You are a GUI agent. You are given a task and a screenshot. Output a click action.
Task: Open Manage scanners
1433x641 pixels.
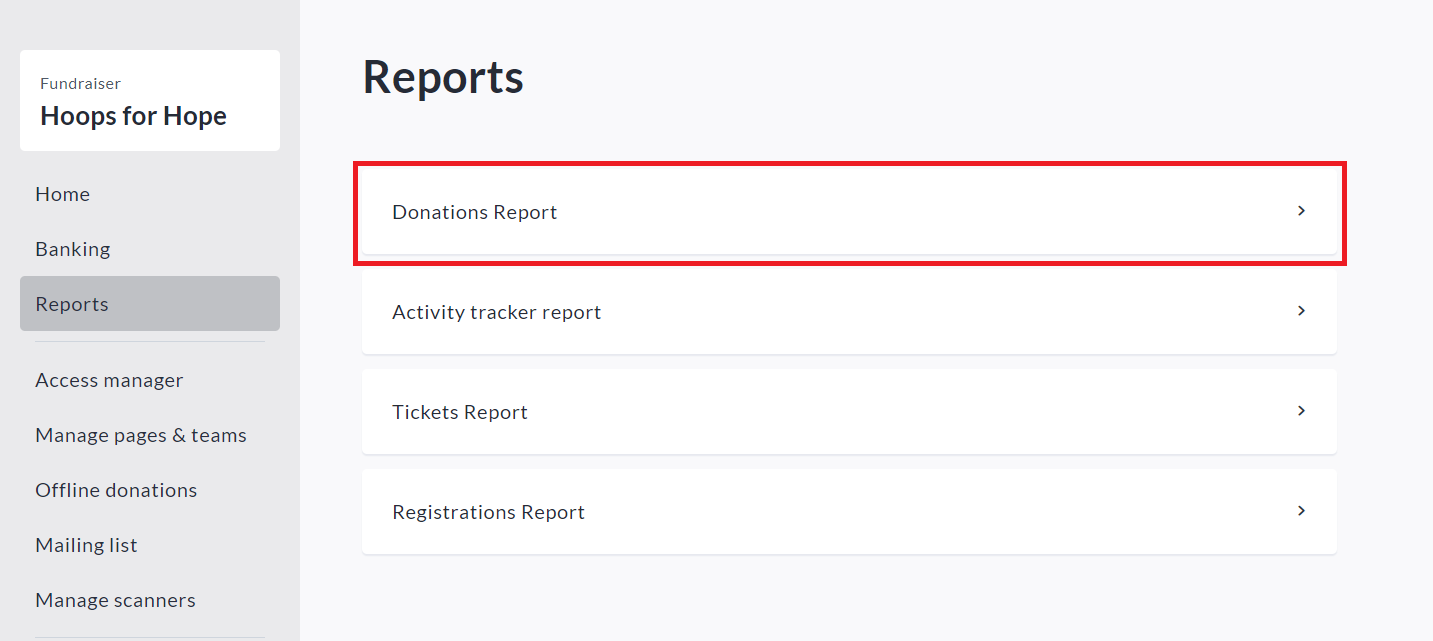tap(115, 600)
